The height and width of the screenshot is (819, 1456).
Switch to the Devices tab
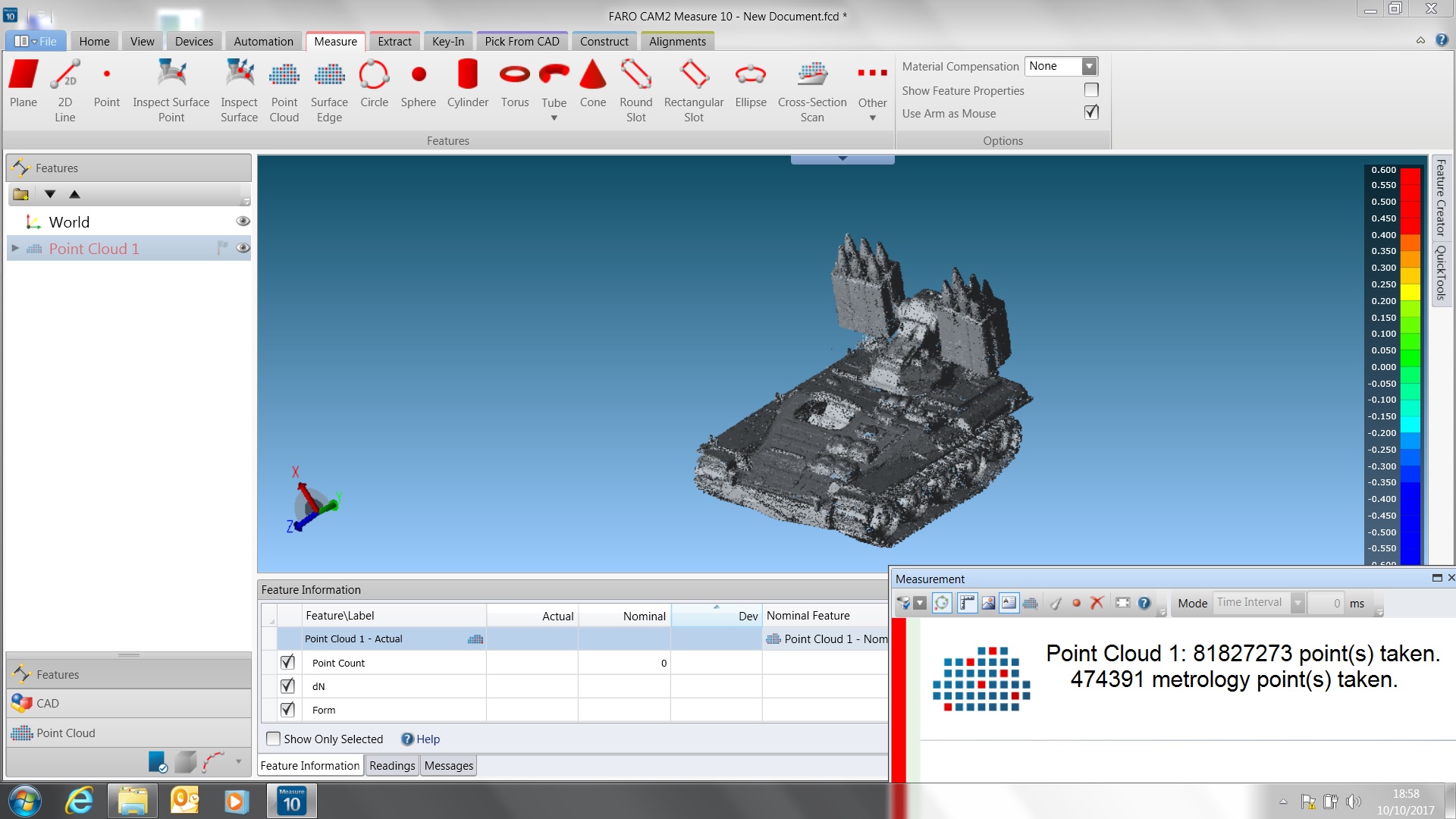click(x=194, y=42)
